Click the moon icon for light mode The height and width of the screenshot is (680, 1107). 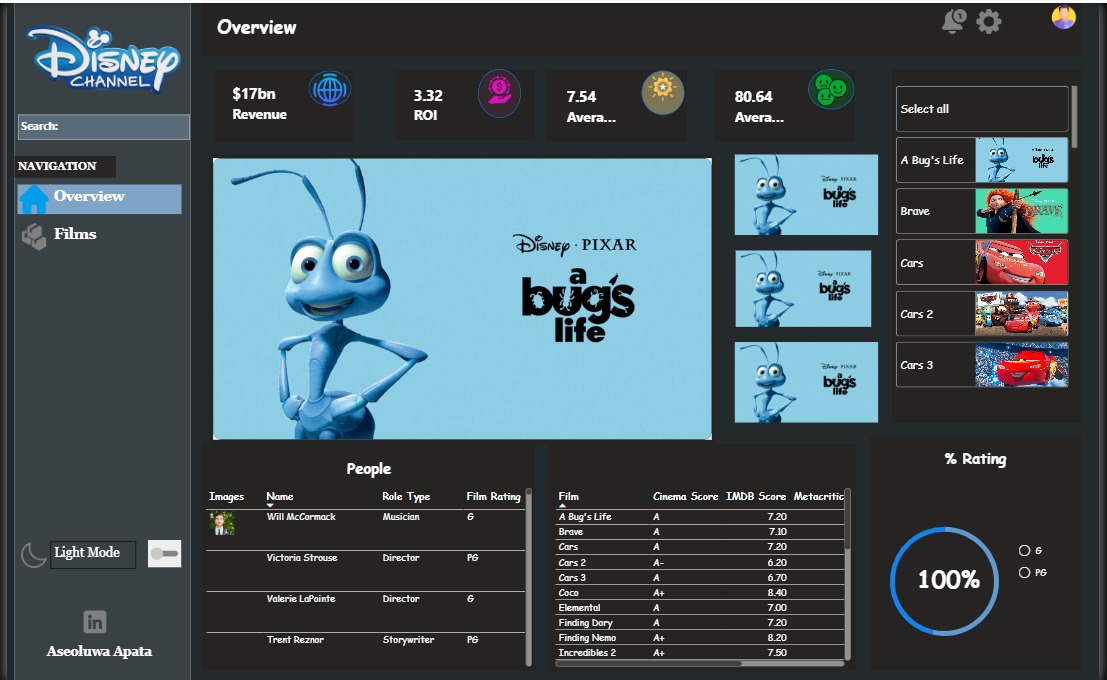[x=33, y=555]
